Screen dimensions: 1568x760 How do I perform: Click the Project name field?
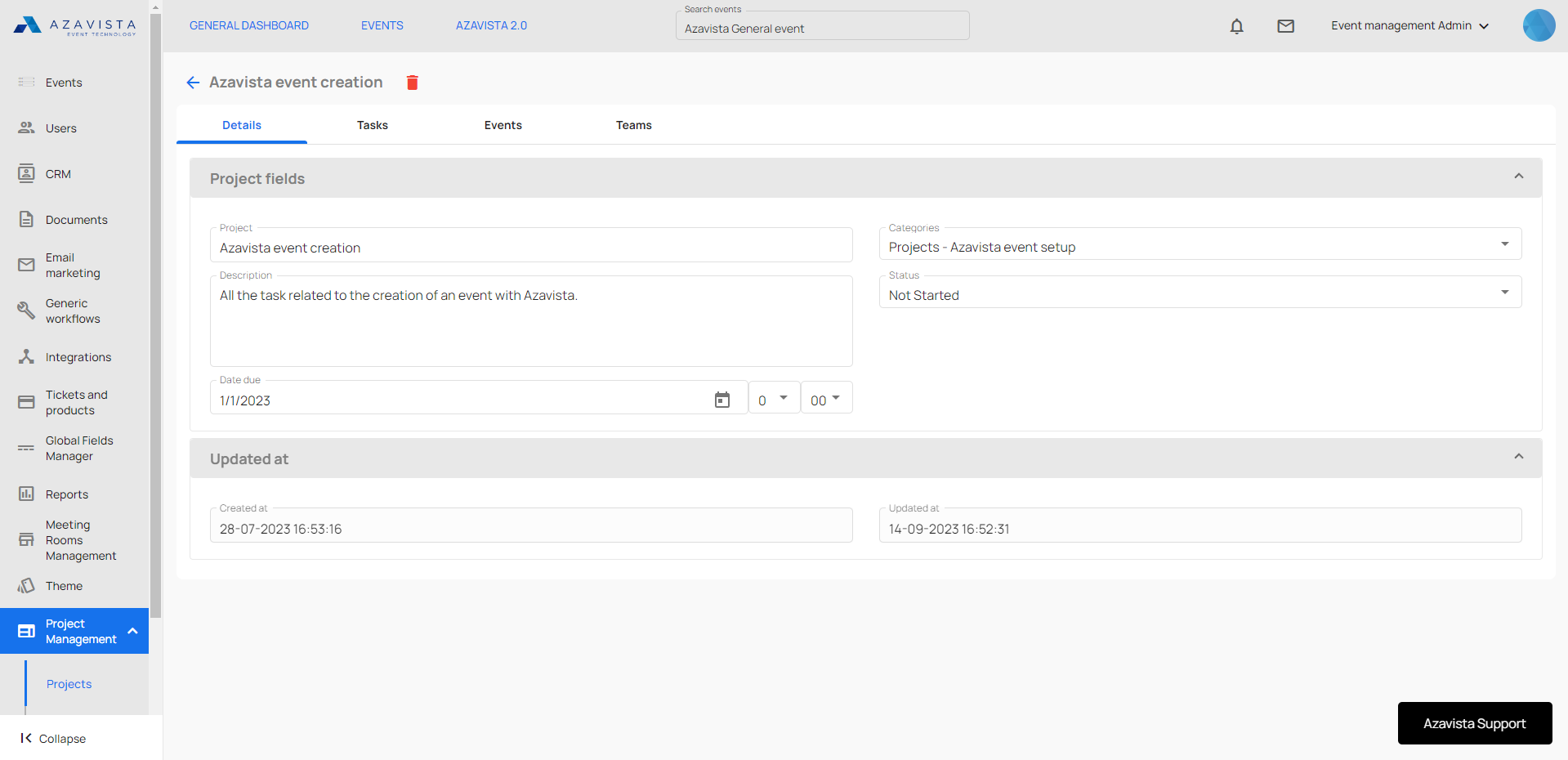(531, 245)
